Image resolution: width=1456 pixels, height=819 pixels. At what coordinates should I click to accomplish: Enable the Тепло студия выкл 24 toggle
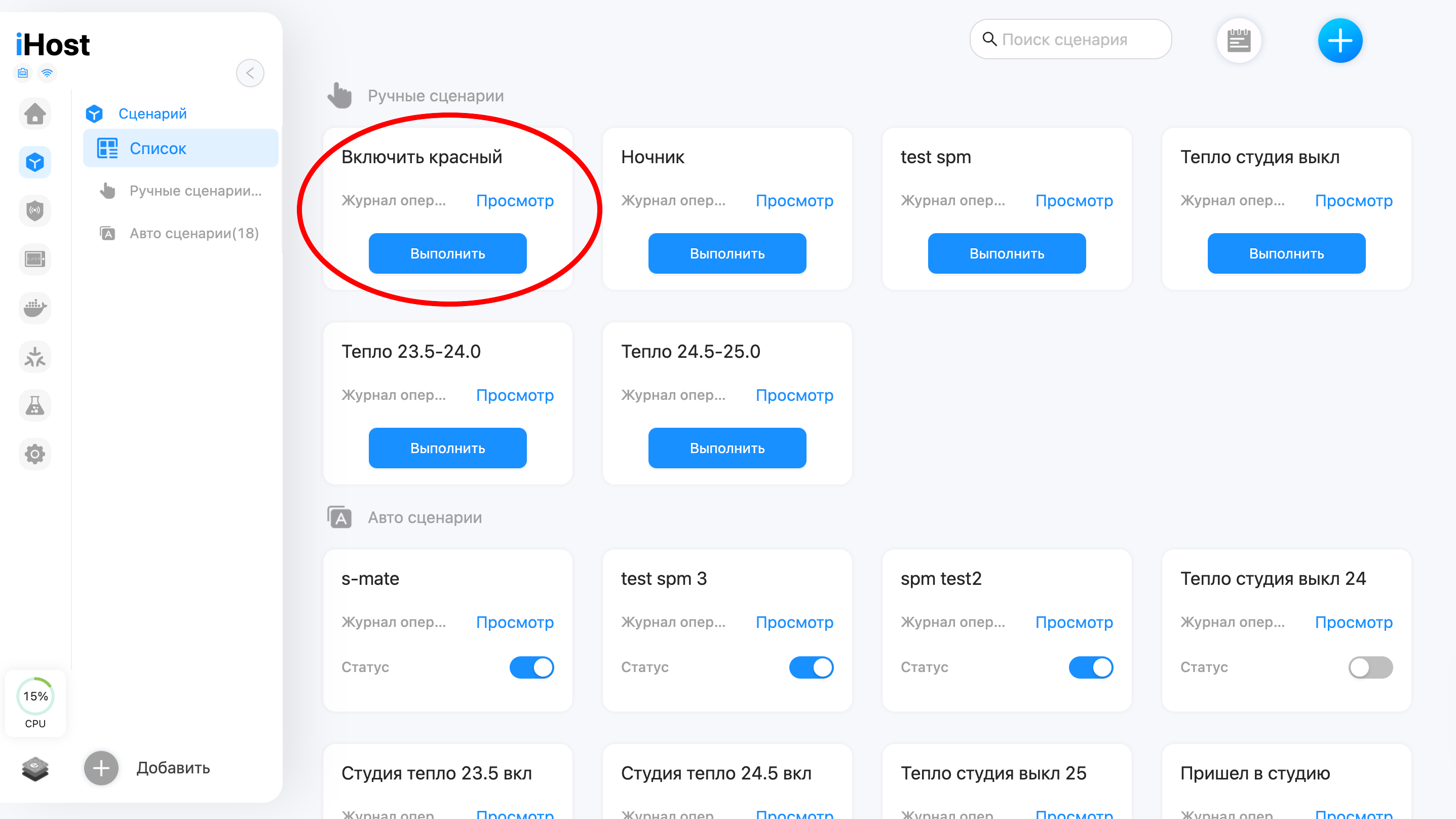(x=1371, y=667)
